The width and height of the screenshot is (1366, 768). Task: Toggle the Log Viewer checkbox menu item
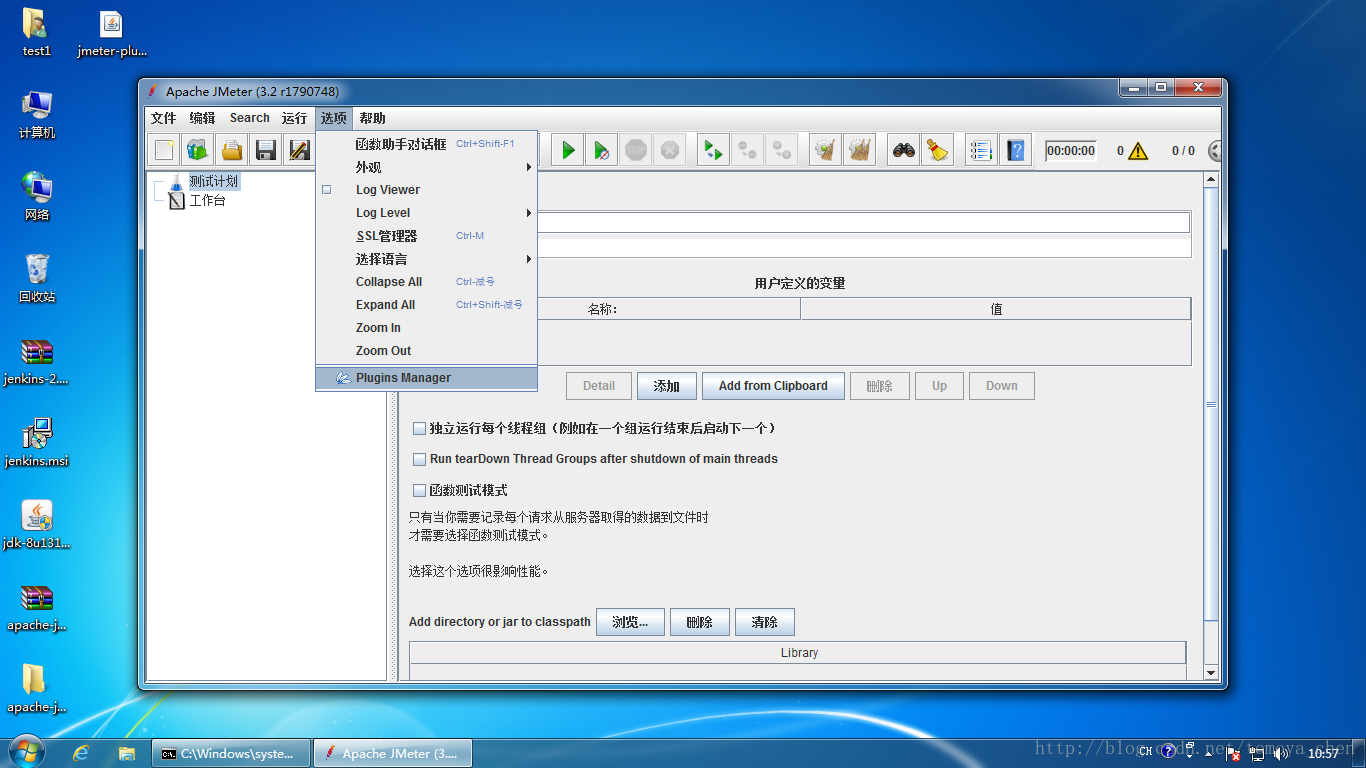(x=427, y=190)
